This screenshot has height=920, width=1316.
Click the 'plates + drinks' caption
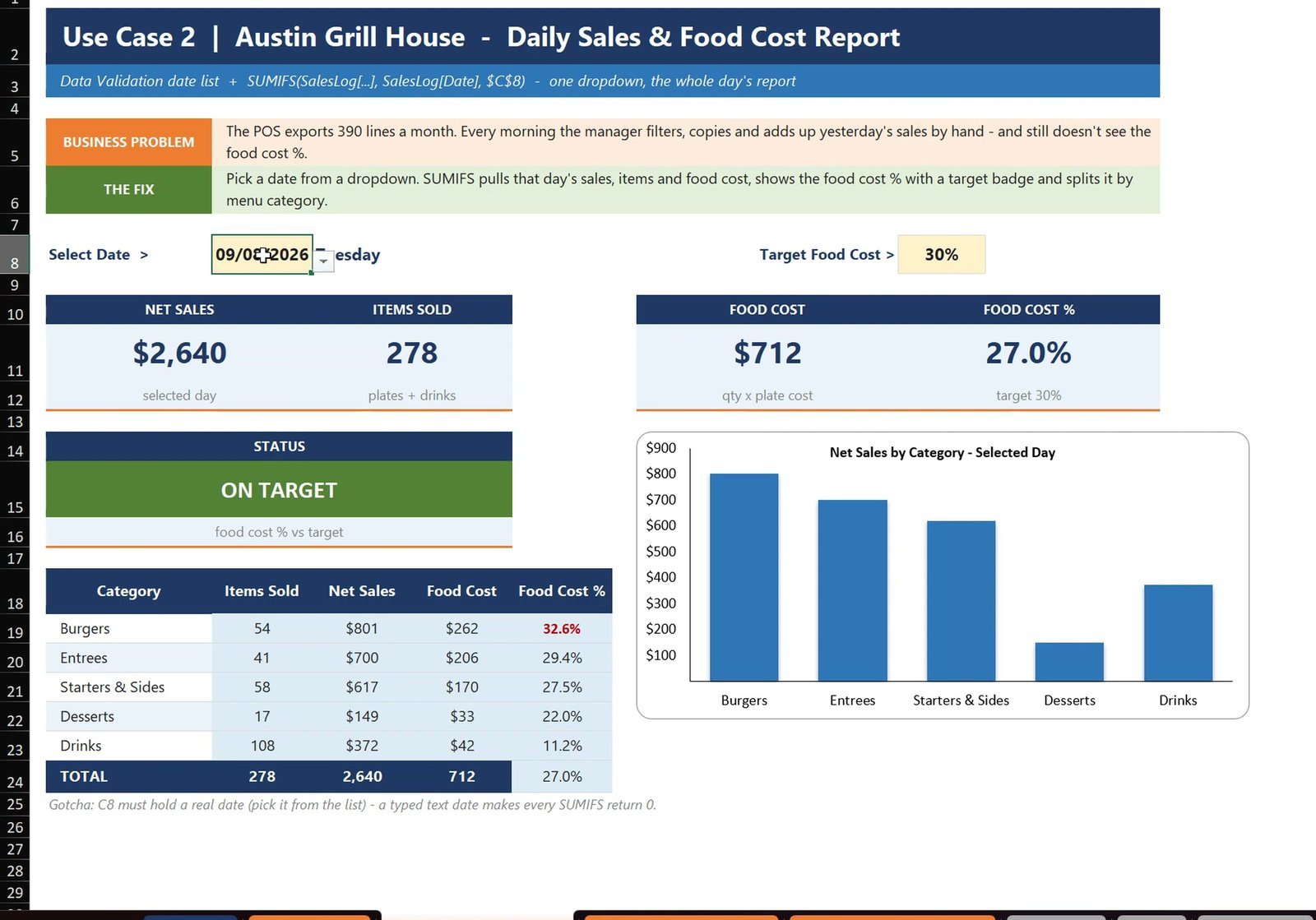(x=412, y=395)
